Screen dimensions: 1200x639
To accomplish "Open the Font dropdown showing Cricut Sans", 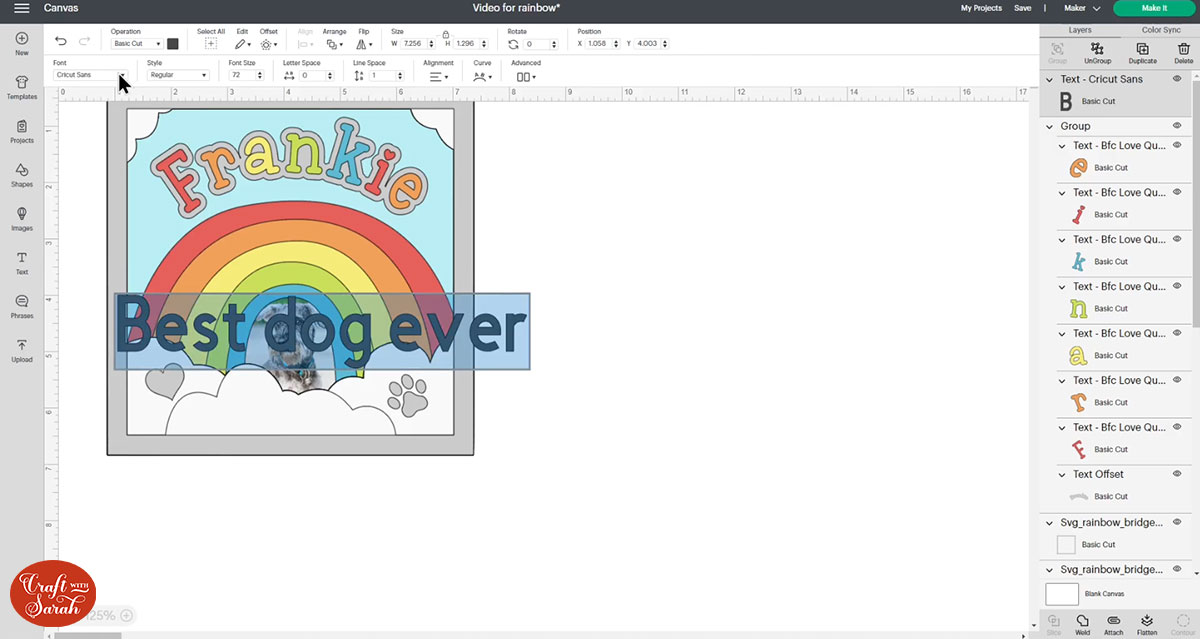I will point(91,75).
